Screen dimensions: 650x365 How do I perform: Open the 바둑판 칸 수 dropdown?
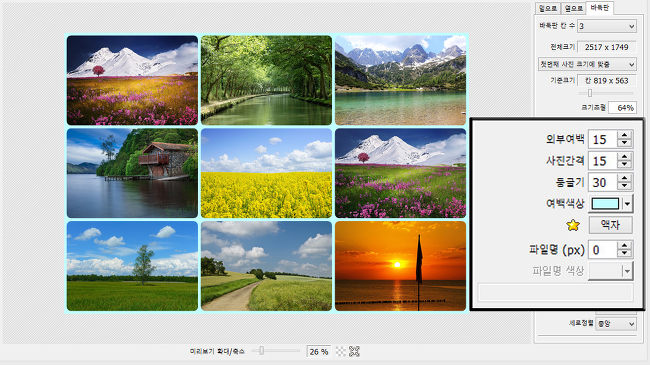607,26
